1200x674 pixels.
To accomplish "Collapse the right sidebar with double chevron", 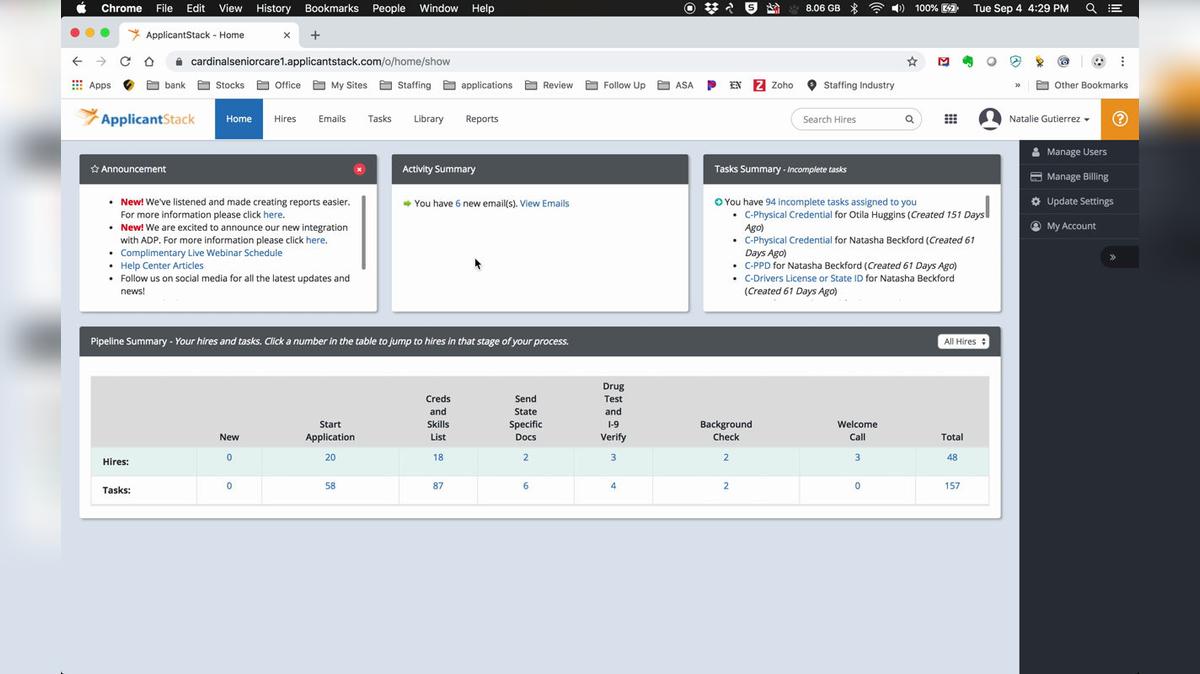I will click(x=1112, y=257).
